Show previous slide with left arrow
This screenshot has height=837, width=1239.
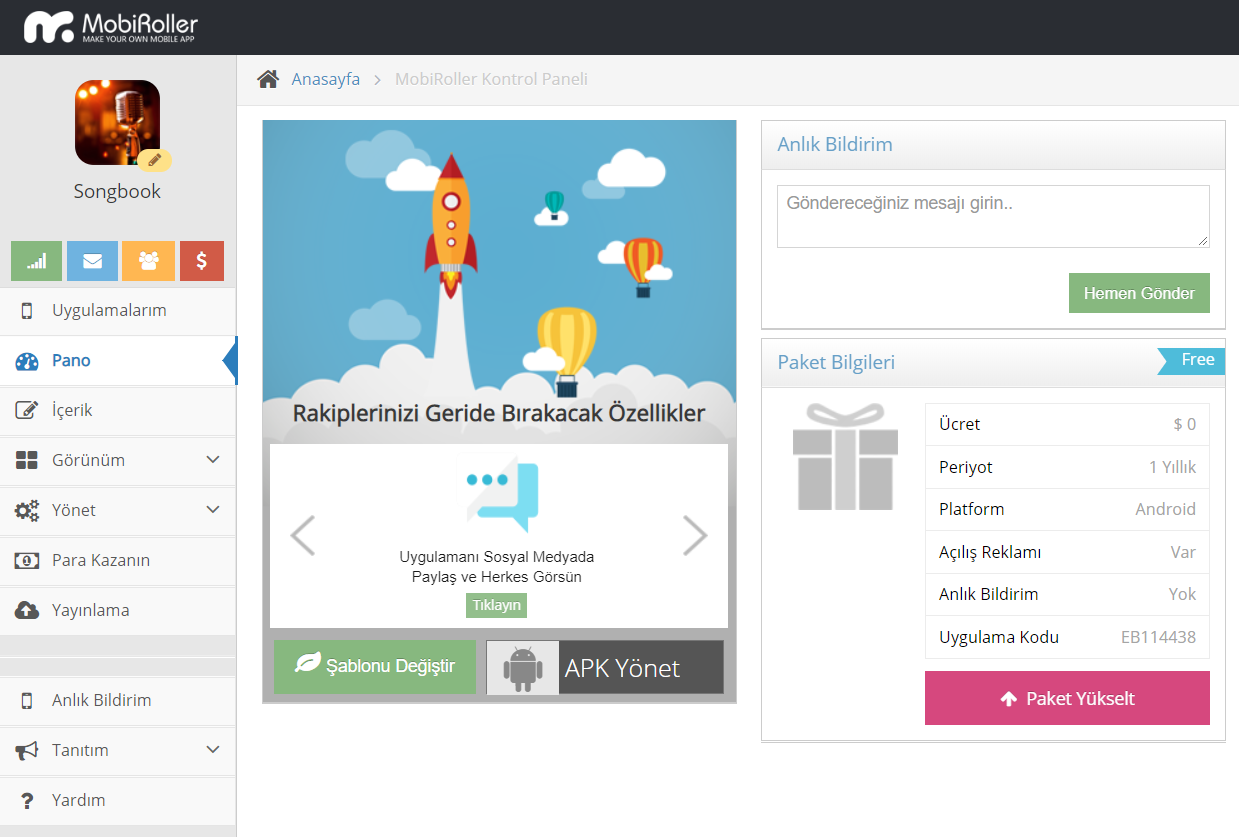pos(302,536)
